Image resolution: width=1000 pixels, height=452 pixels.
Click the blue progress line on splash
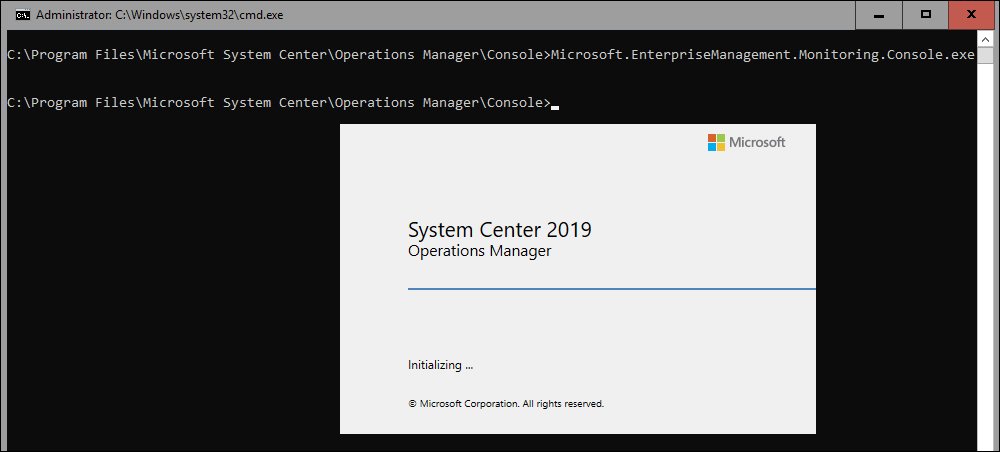(612, 289)
